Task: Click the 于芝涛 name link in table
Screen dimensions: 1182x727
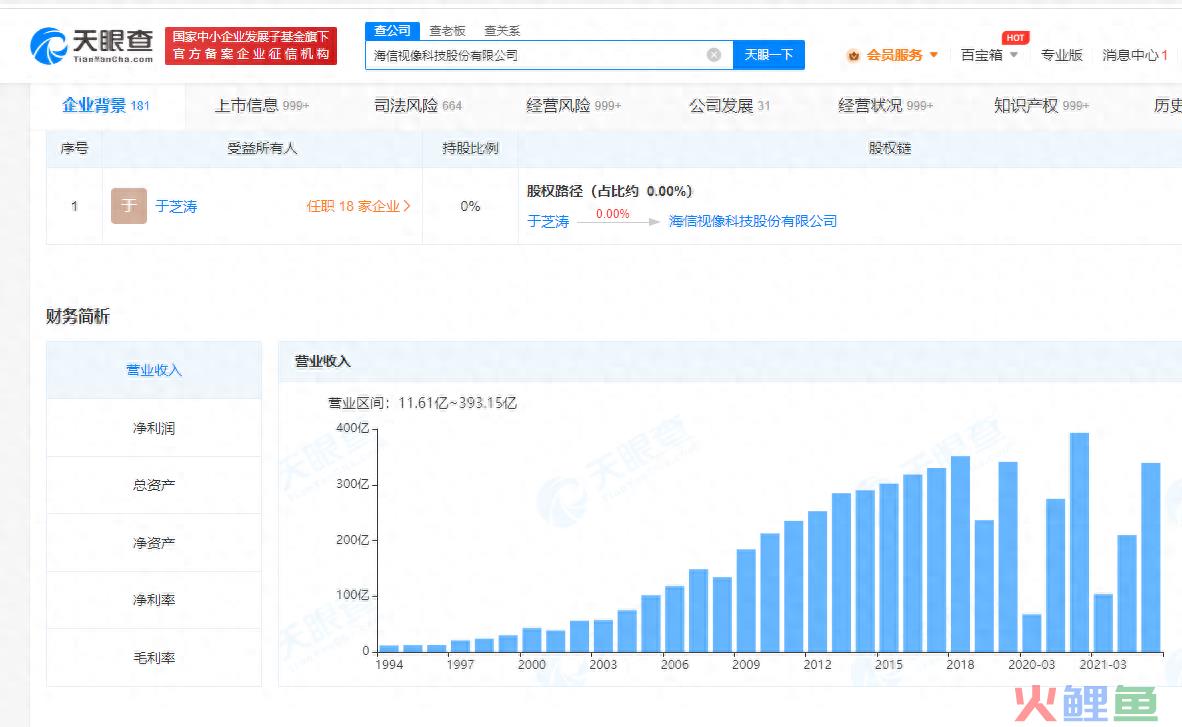Action: [x=176, y=207]
